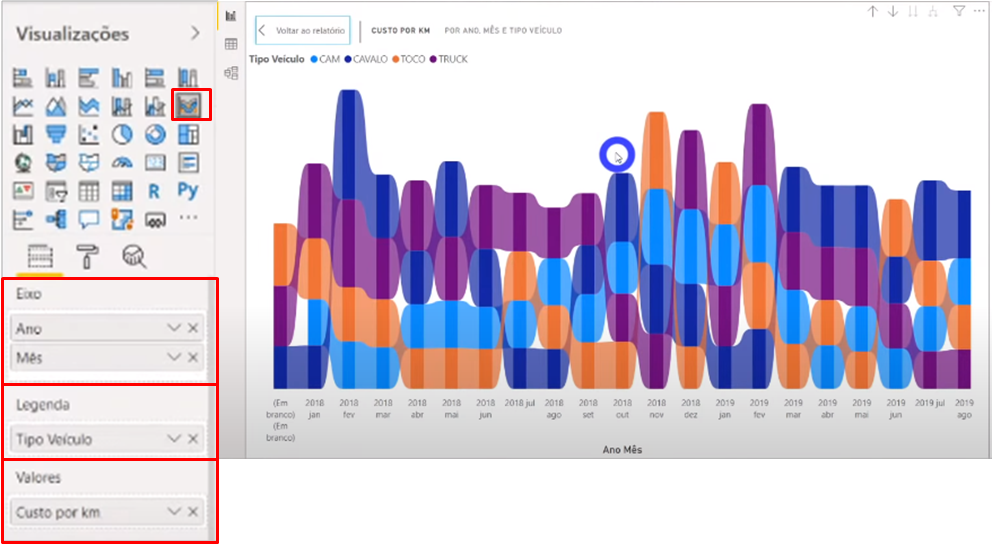
Task: Remove the Mês field from Eixo
Action: tap(193, 357)
